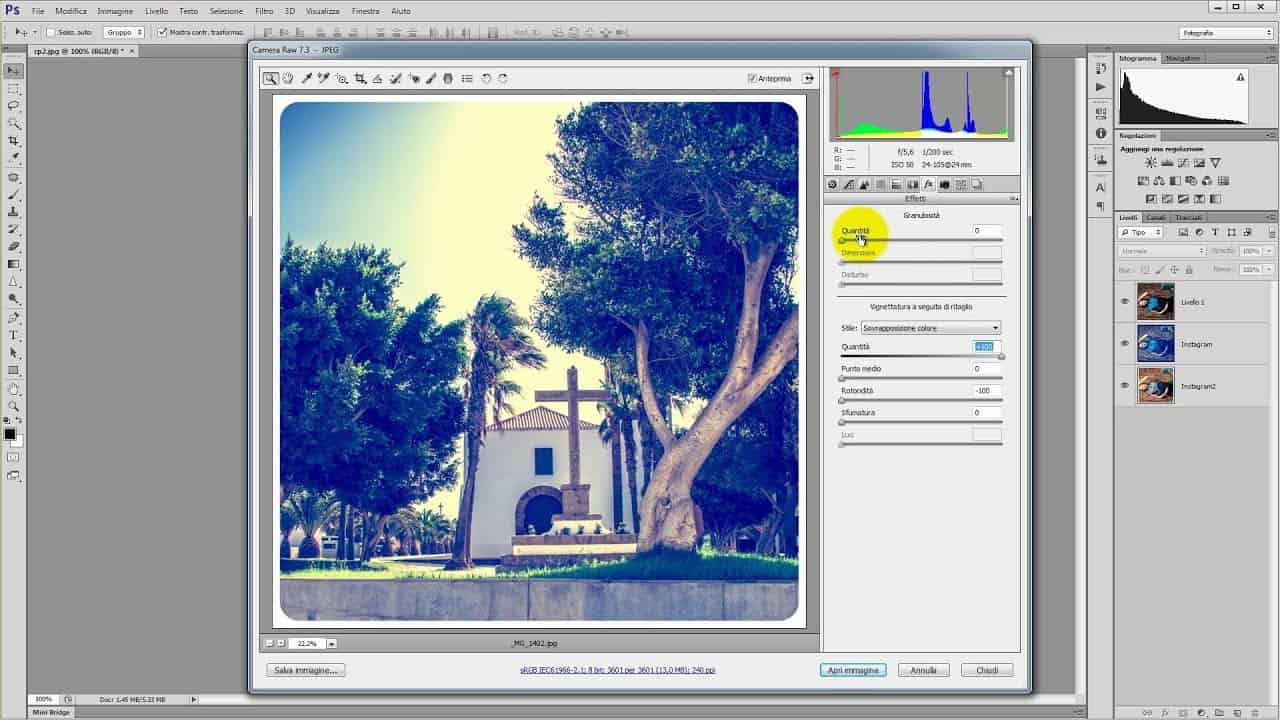Adjust the Rotondità slider
The width and height of the screenshot is (1280, 720).
click(x=841, y=400)
